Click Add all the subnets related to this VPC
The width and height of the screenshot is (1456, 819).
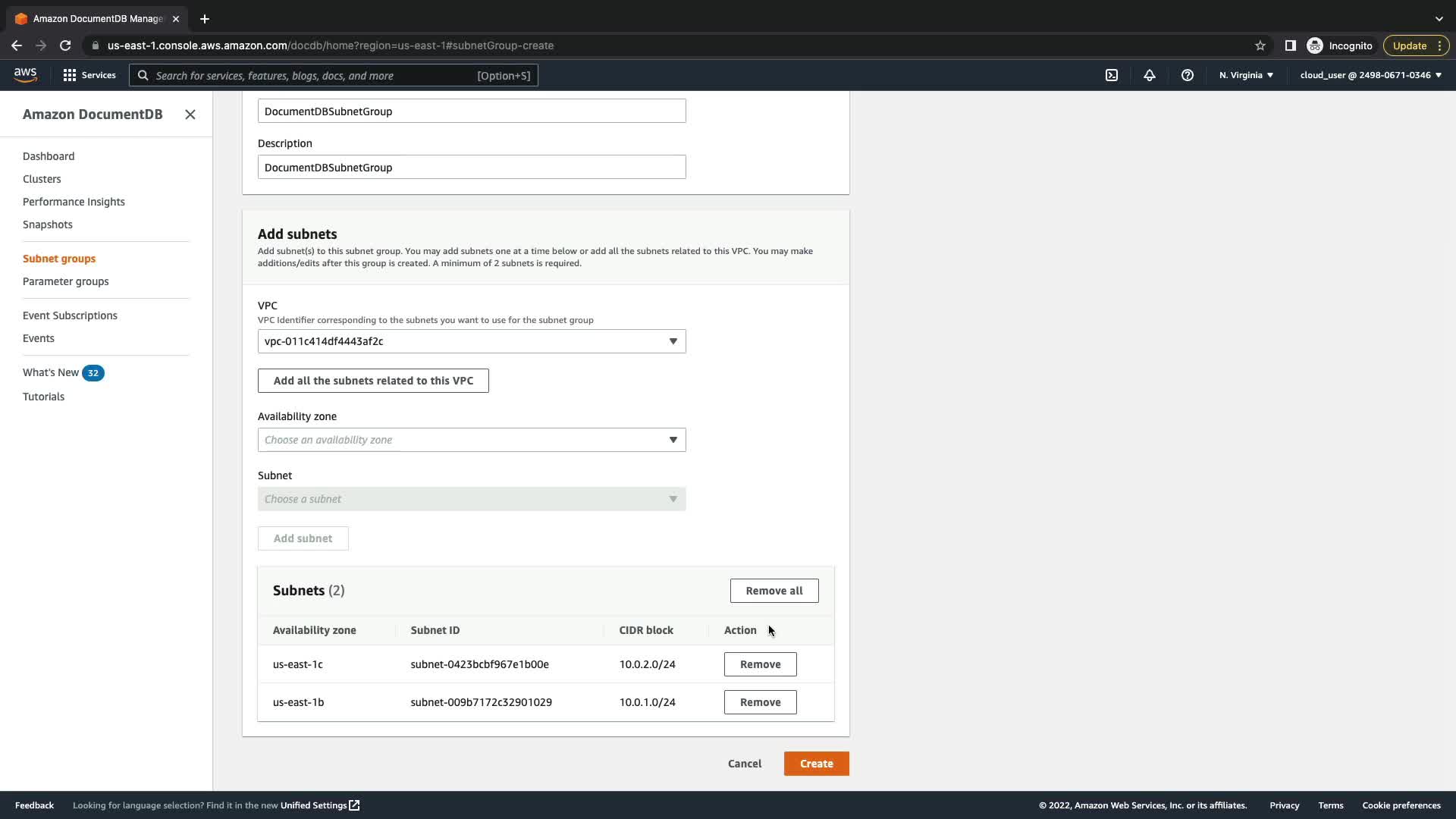pyautogui.click(x=373, y=381)
